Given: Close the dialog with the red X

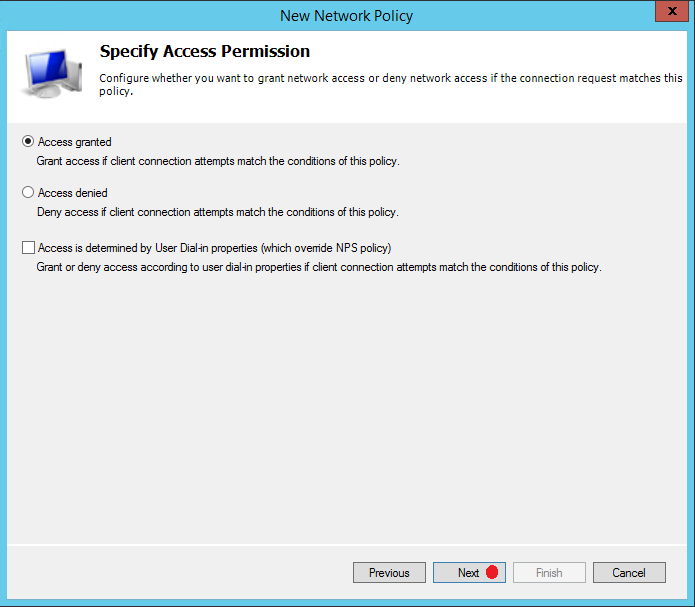Looking at the screenshot, I should pos(672,11).
